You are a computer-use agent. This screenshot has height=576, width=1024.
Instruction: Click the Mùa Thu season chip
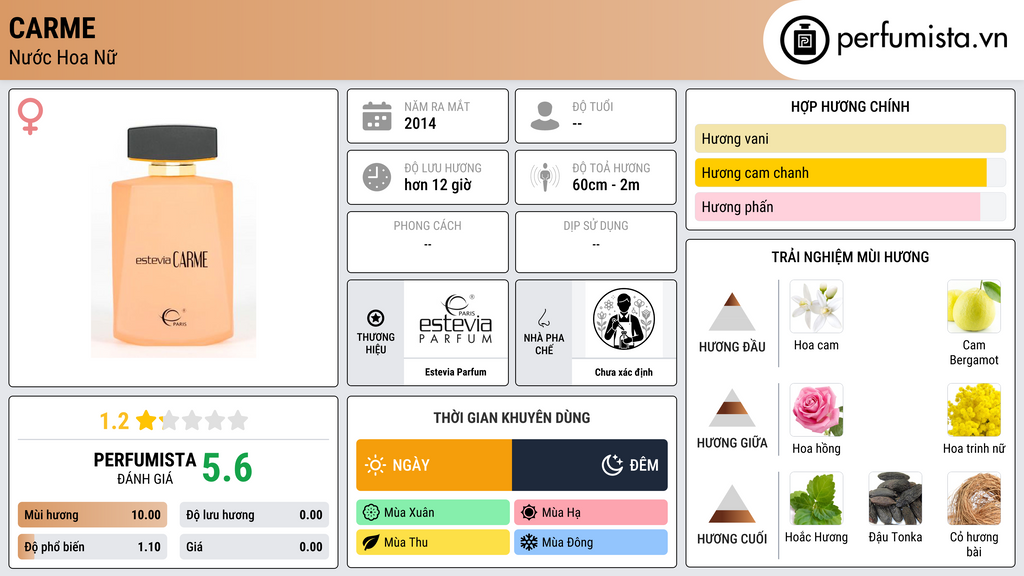433,542
